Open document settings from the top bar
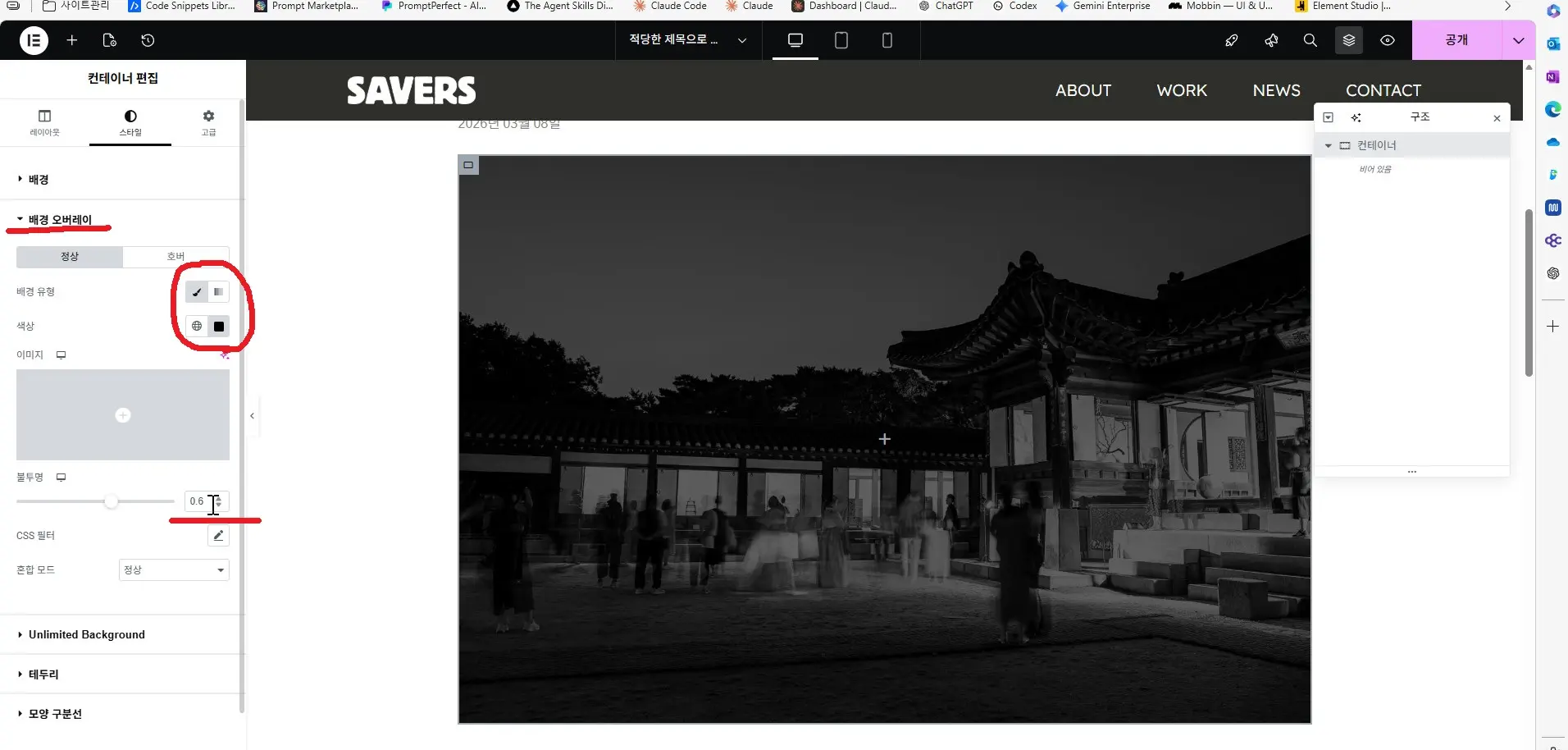Image resolution: width=1568 pixels, height=750 pixels. tap(110, 40)
